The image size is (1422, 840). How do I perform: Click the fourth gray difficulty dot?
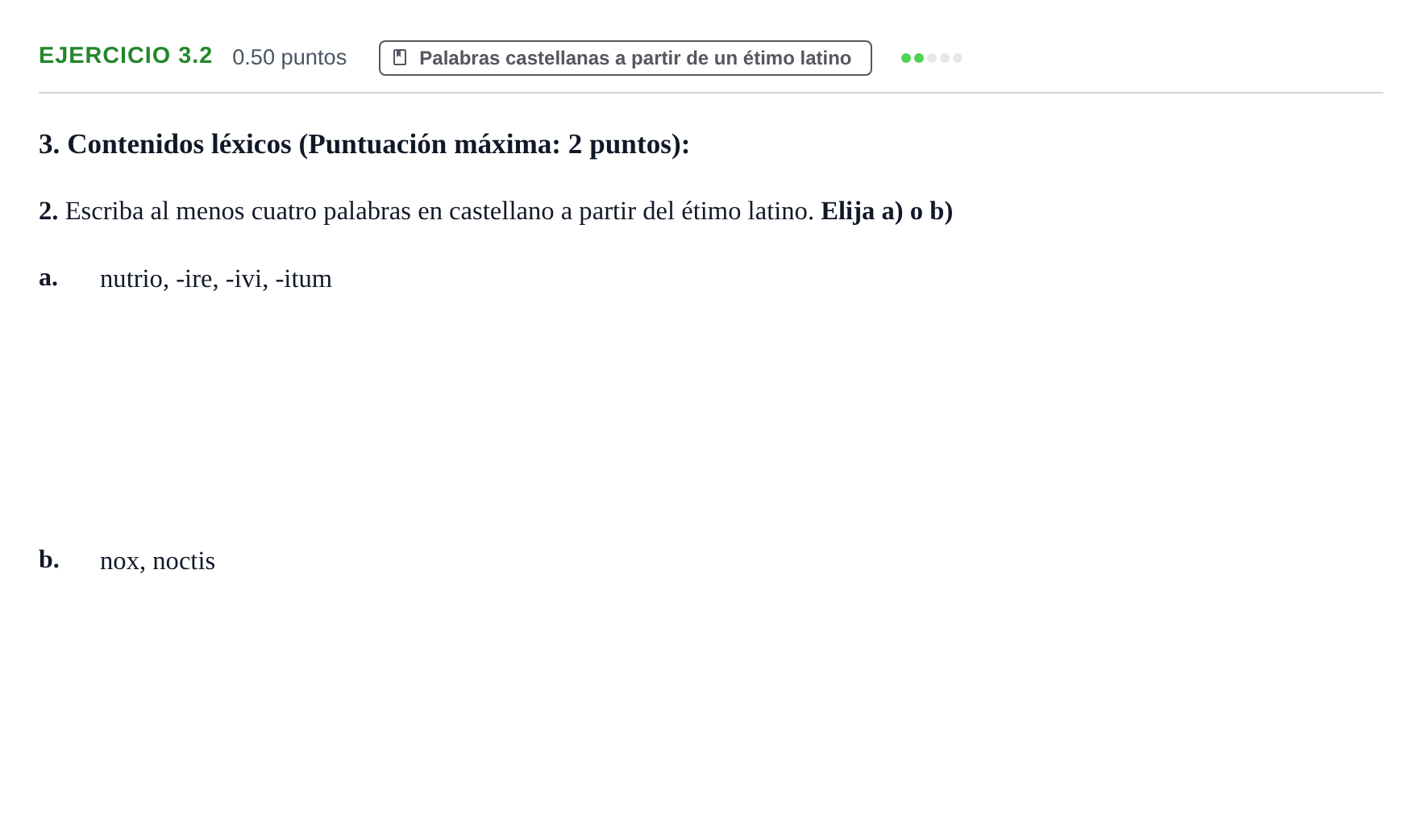click(x=945, y=58)
